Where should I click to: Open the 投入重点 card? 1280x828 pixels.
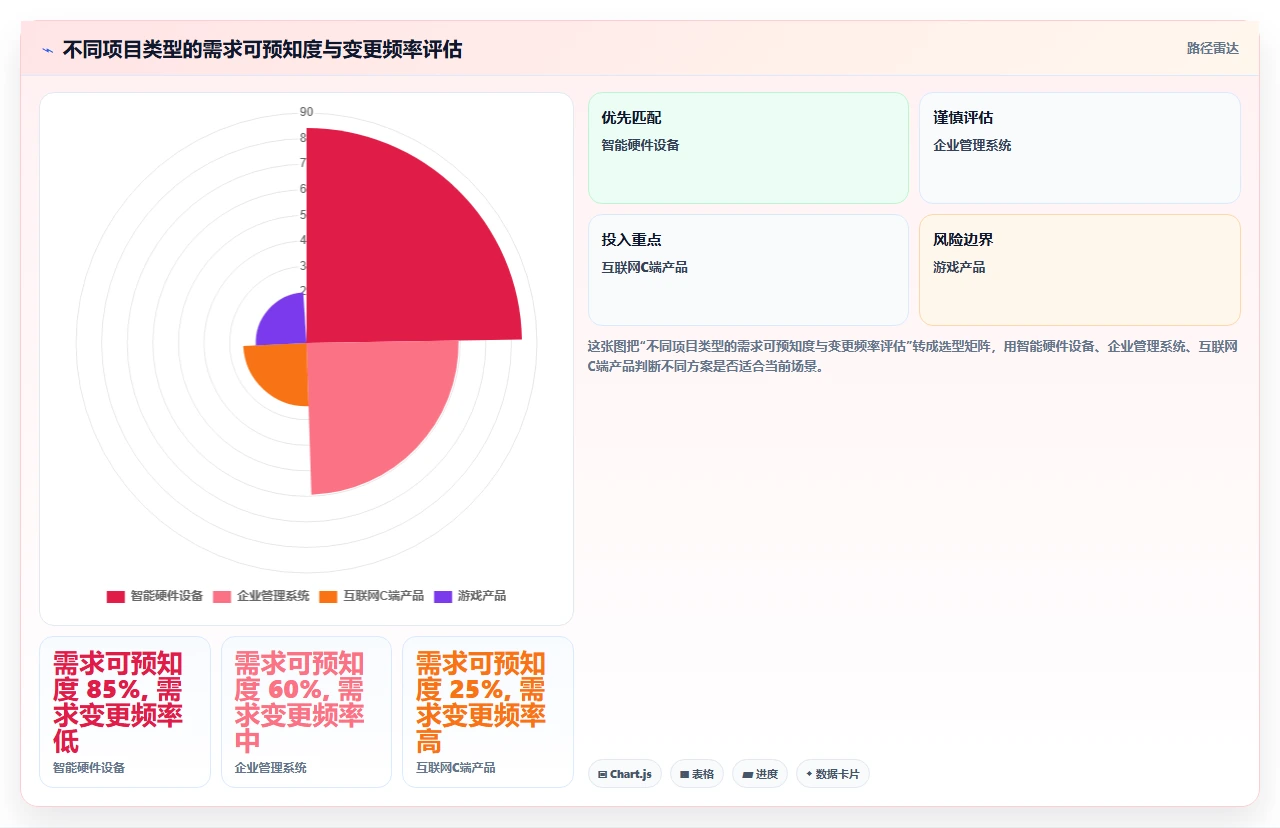tap(748, 270)
